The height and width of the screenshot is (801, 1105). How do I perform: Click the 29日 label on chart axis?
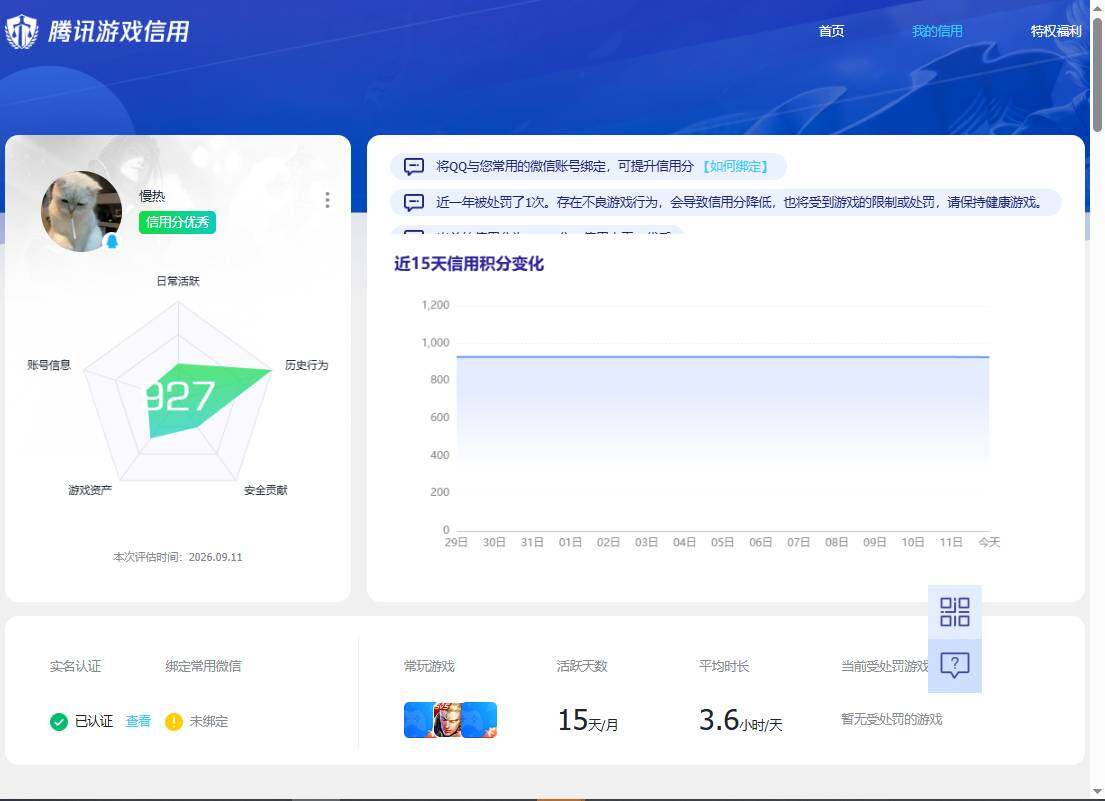(456, 542)
